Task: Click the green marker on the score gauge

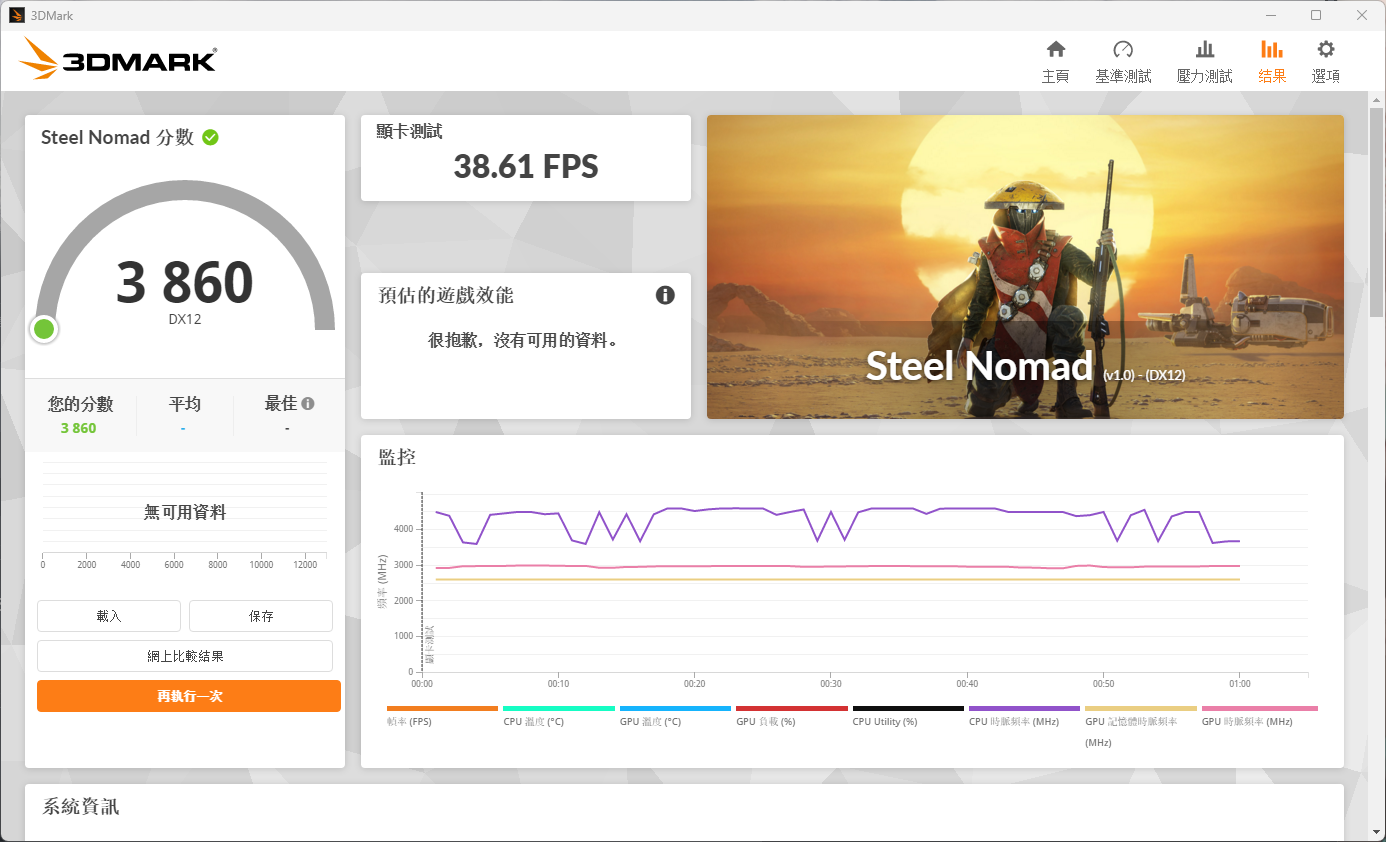Action: coord(43,329)
